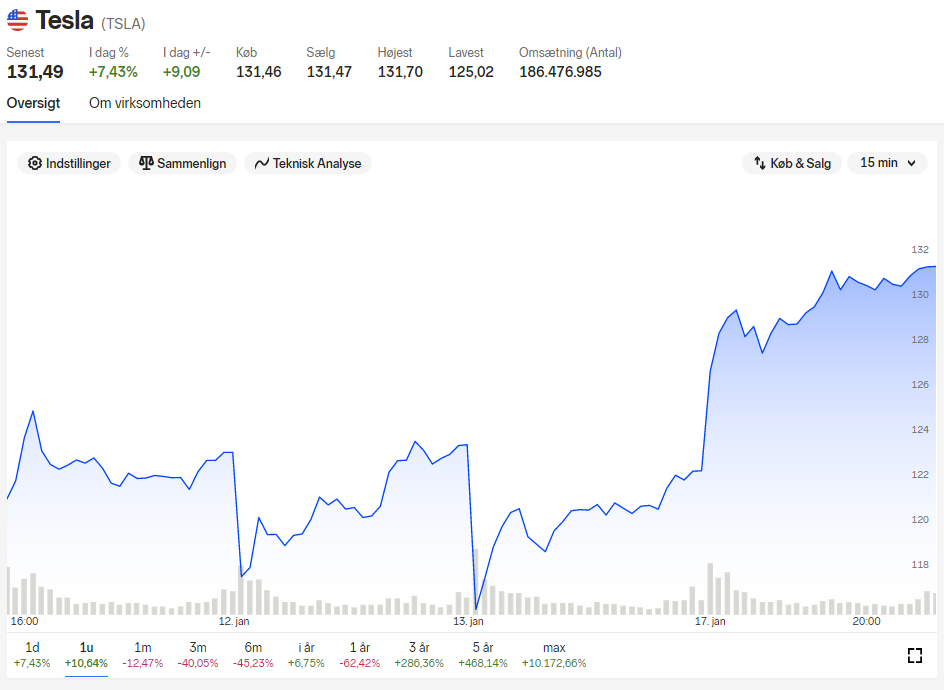Click the I dag % value +7,43%
Viewport: 944px width, 690px height.
point(113,72)
